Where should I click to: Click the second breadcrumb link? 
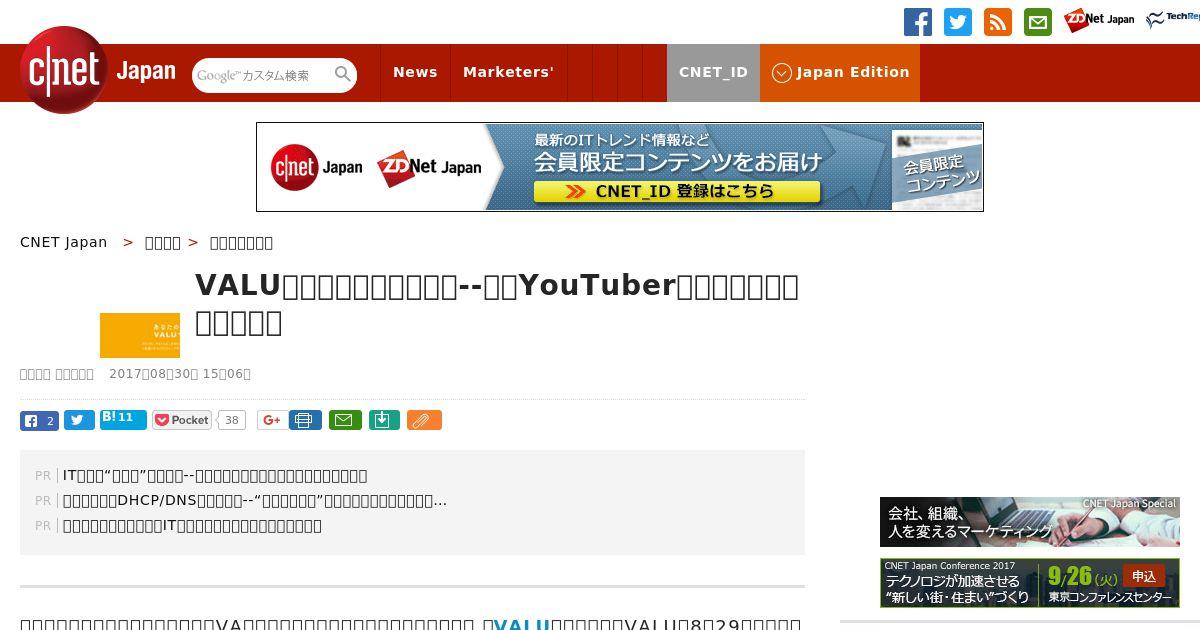point(163,242)
